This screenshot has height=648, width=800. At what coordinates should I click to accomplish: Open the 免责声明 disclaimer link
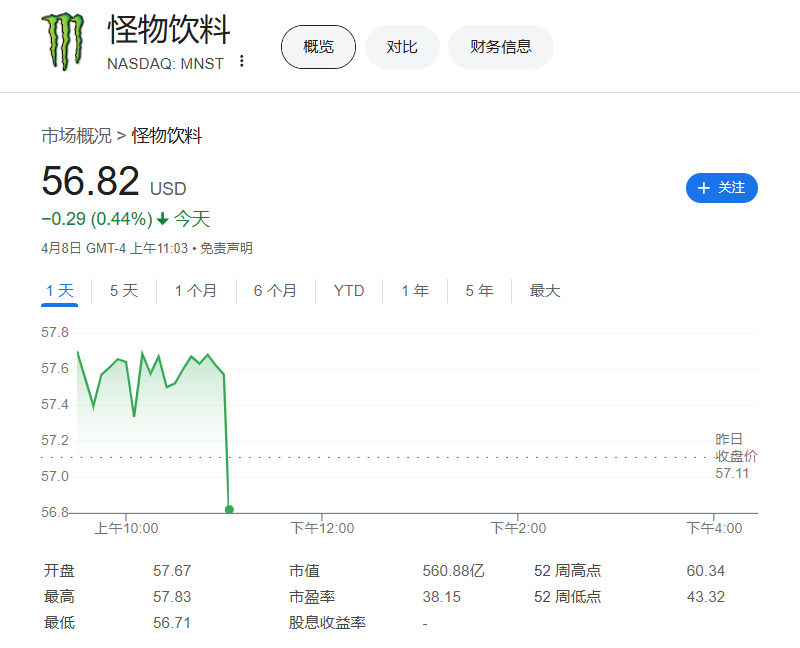point(226,248)
